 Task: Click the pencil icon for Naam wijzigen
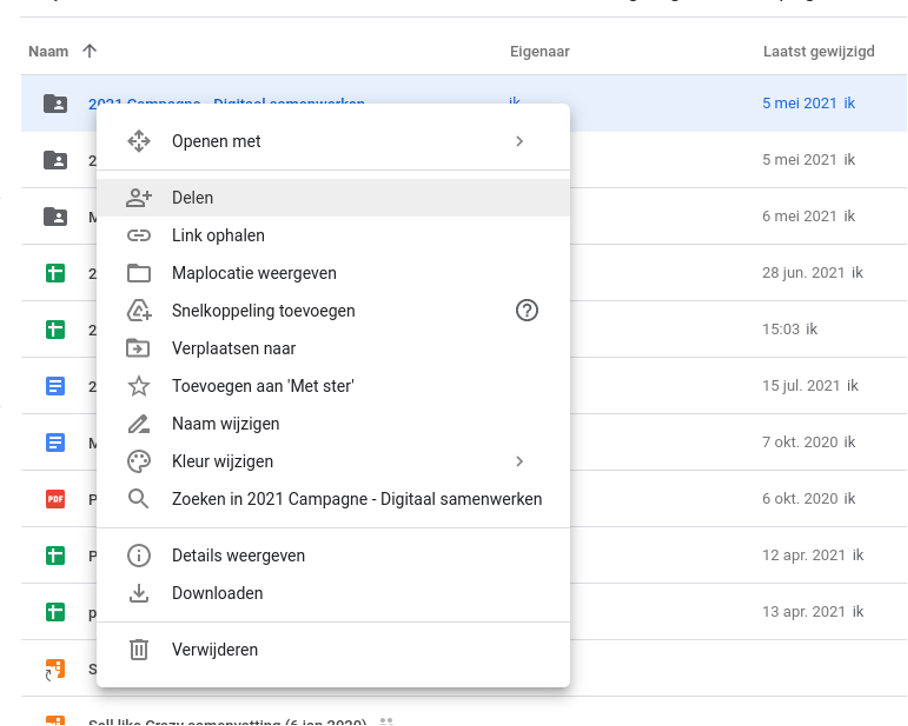click(139, 424)
